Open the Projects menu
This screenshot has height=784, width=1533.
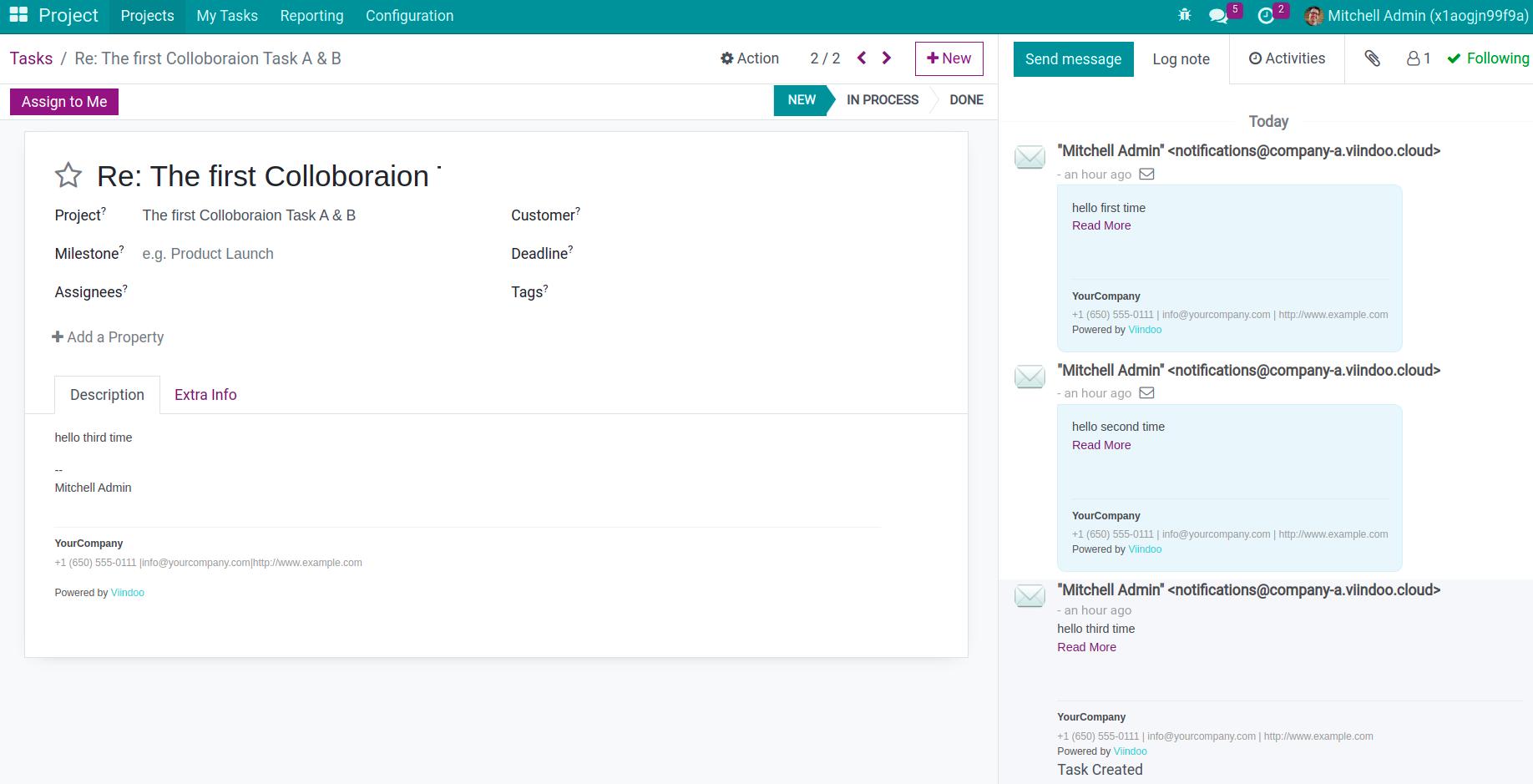coord(147,16)
